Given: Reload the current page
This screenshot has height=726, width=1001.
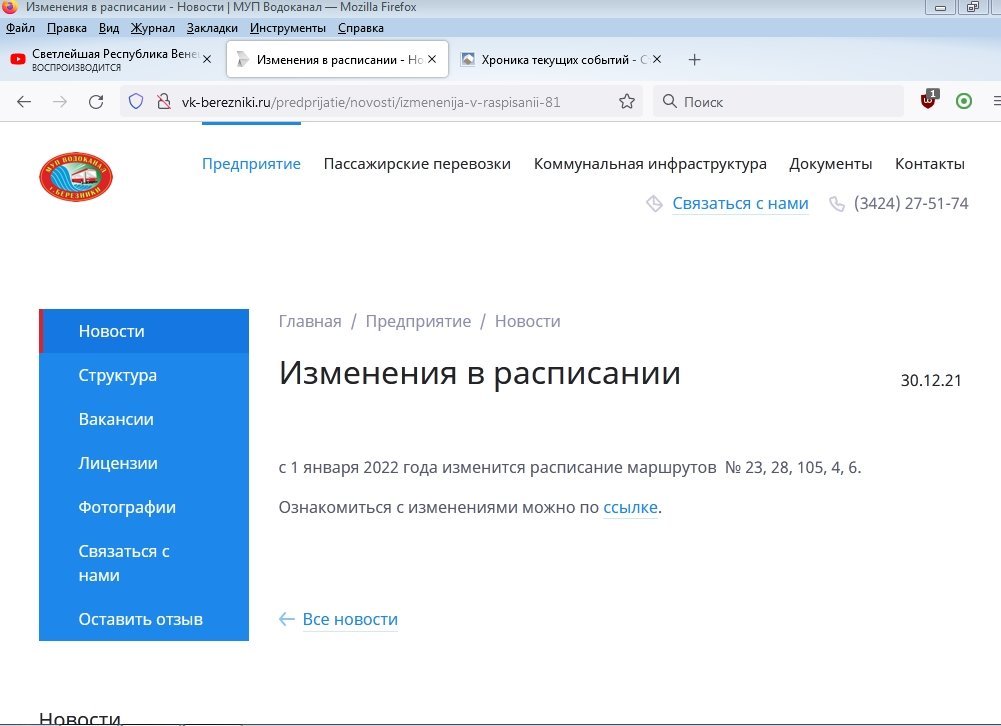Looking at the screenshot, I should coord(96,101).
